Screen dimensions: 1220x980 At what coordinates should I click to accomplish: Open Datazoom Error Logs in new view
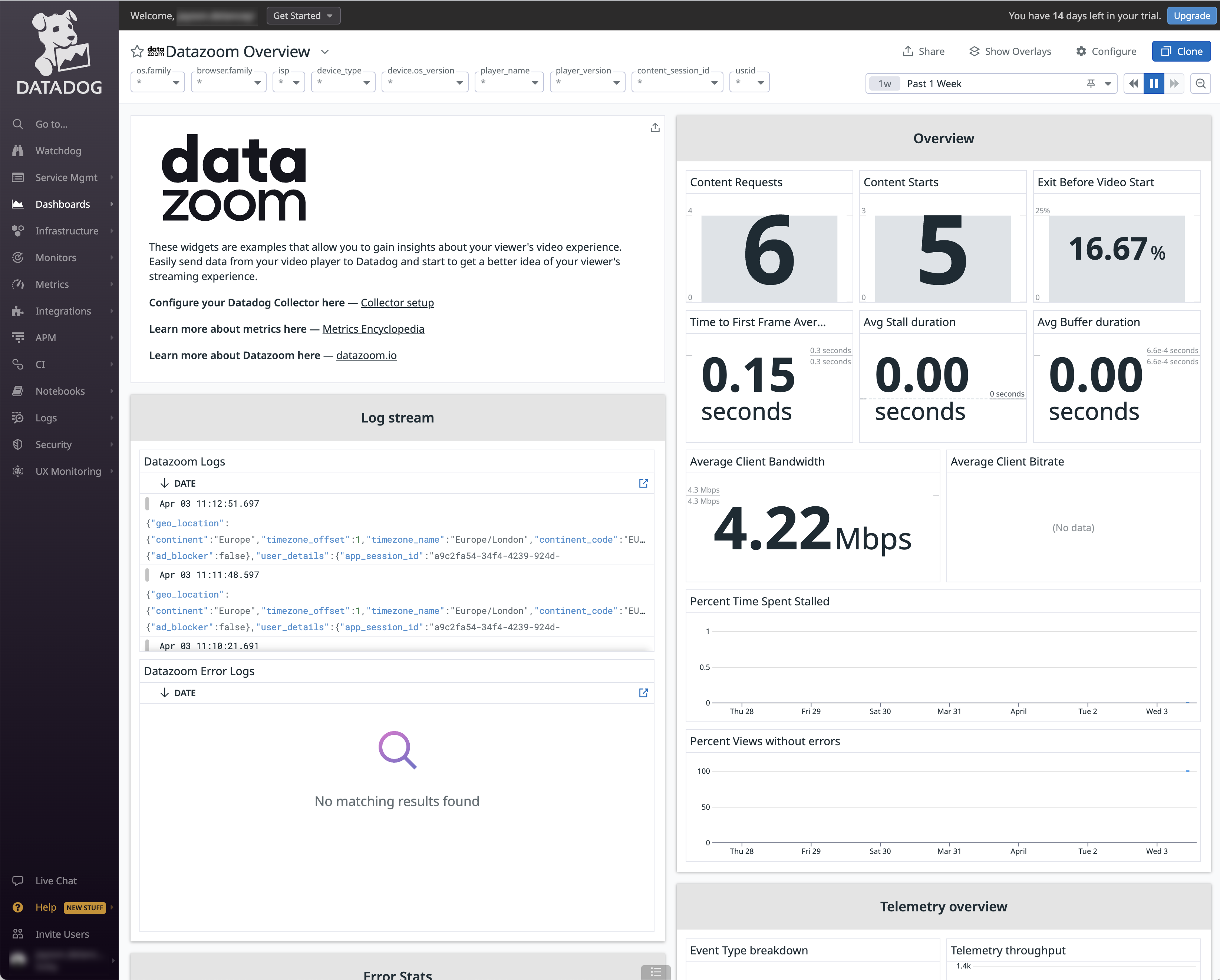643,693
